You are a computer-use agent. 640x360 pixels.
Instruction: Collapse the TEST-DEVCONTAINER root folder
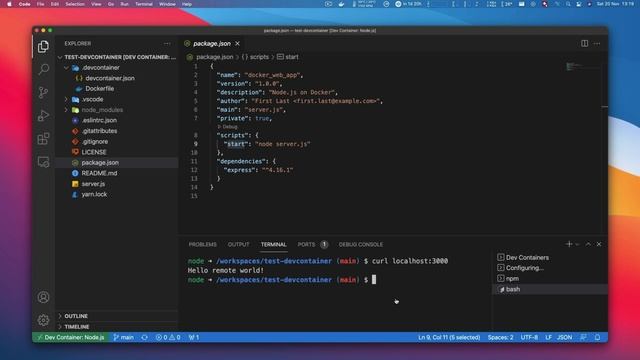(117, 57)
